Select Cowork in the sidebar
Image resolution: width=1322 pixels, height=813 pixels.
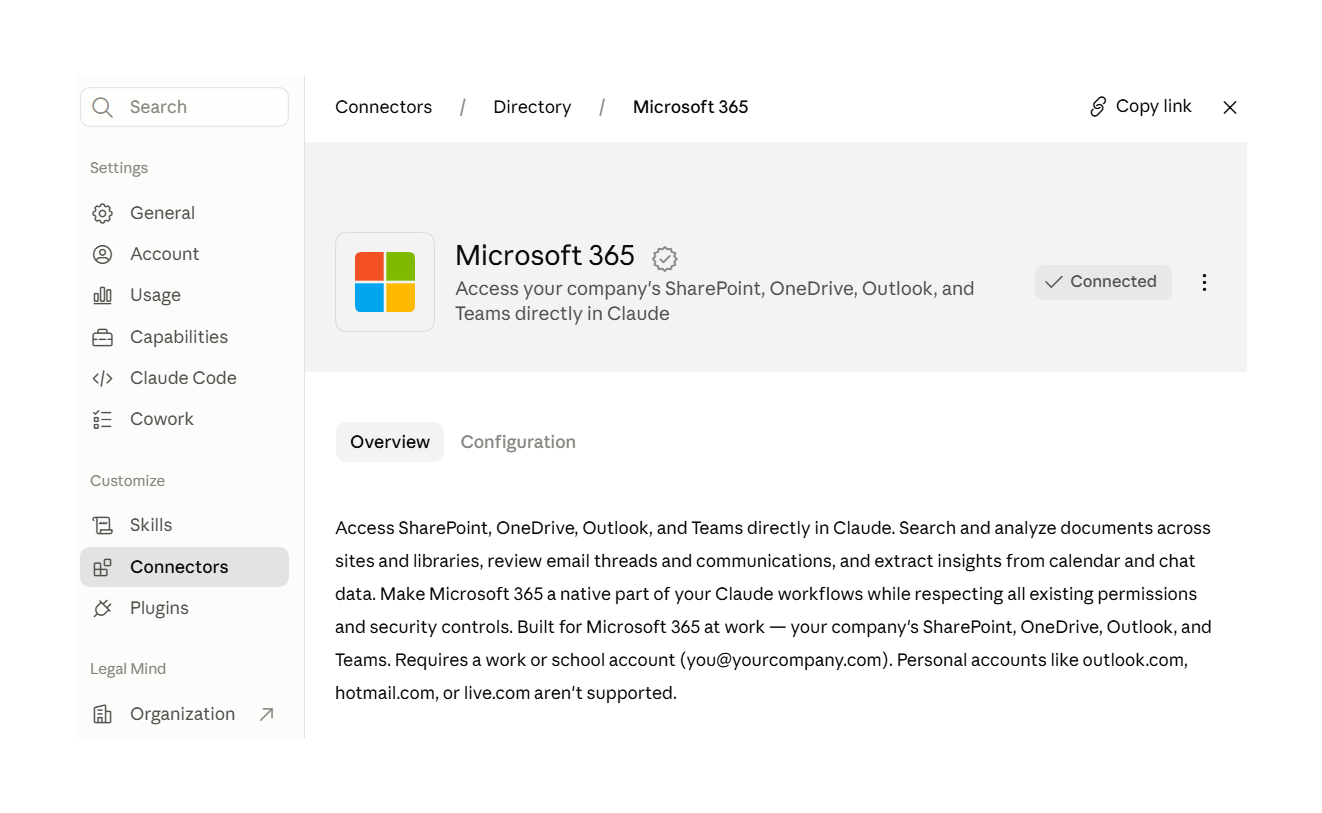tap(184, 419)
